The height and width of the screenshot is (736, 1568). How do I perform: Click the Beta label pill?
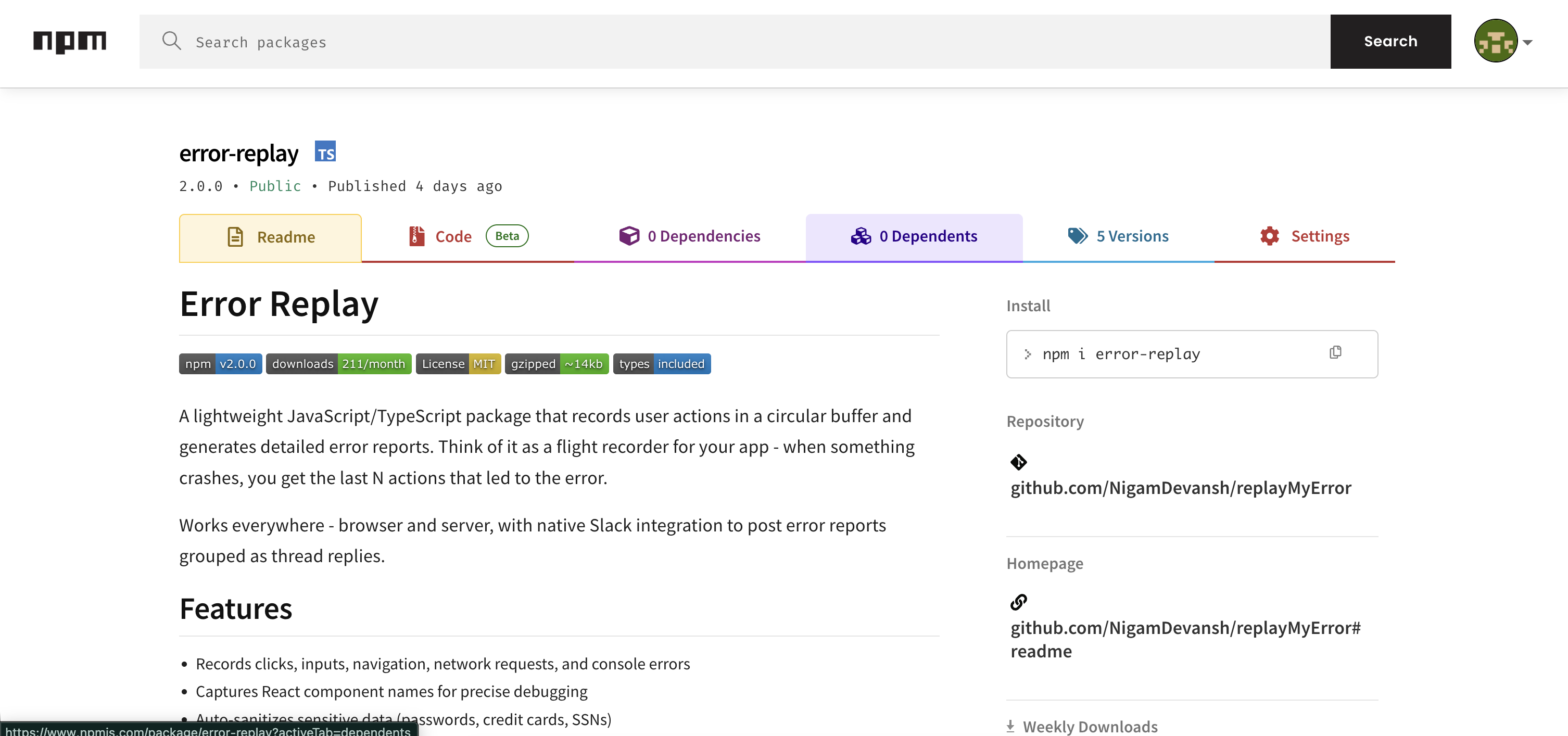[x=507, y=236]
